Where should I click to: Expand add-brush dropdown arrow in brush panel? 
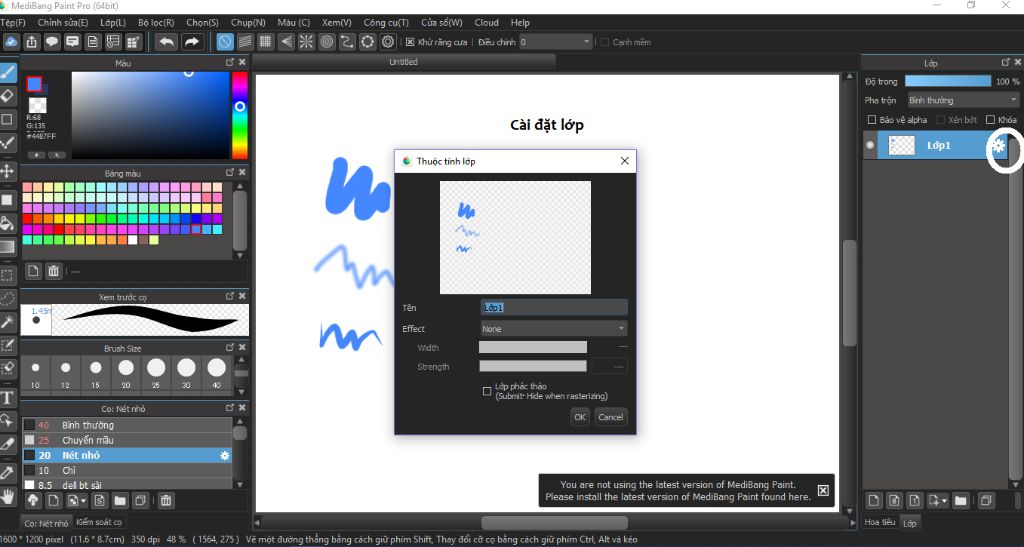(84, 501)
